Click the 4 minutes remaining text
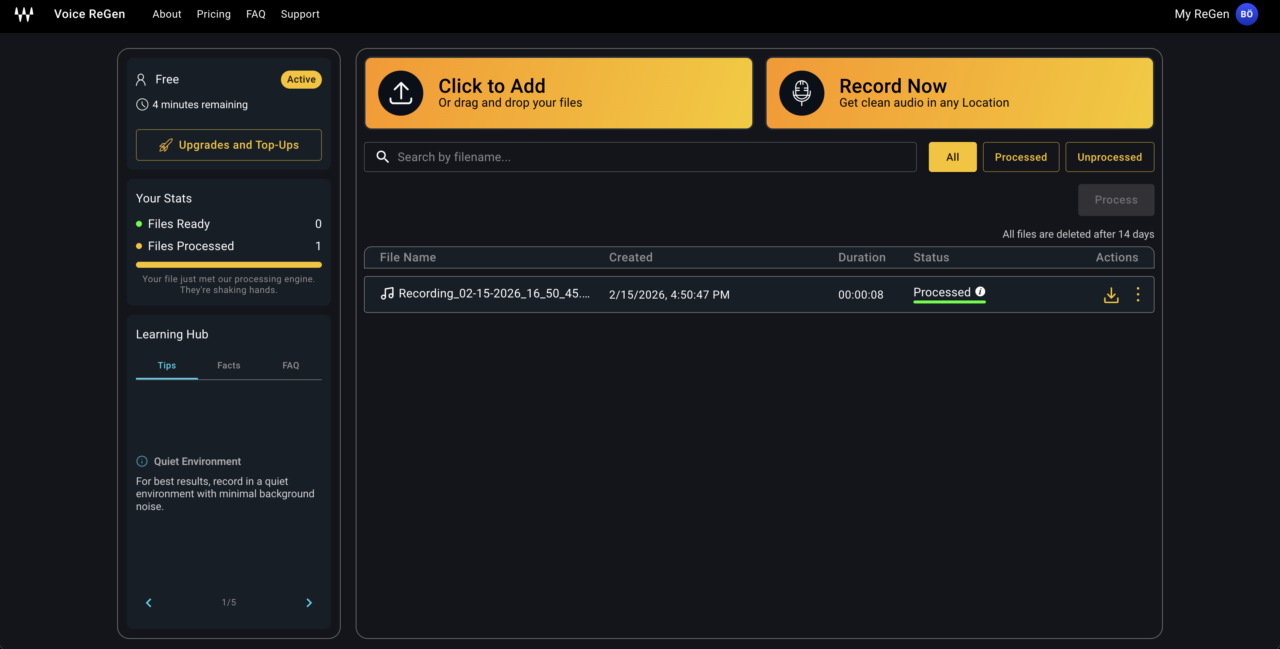Viewport: 1280px width, 649px height. pos(200,105)
